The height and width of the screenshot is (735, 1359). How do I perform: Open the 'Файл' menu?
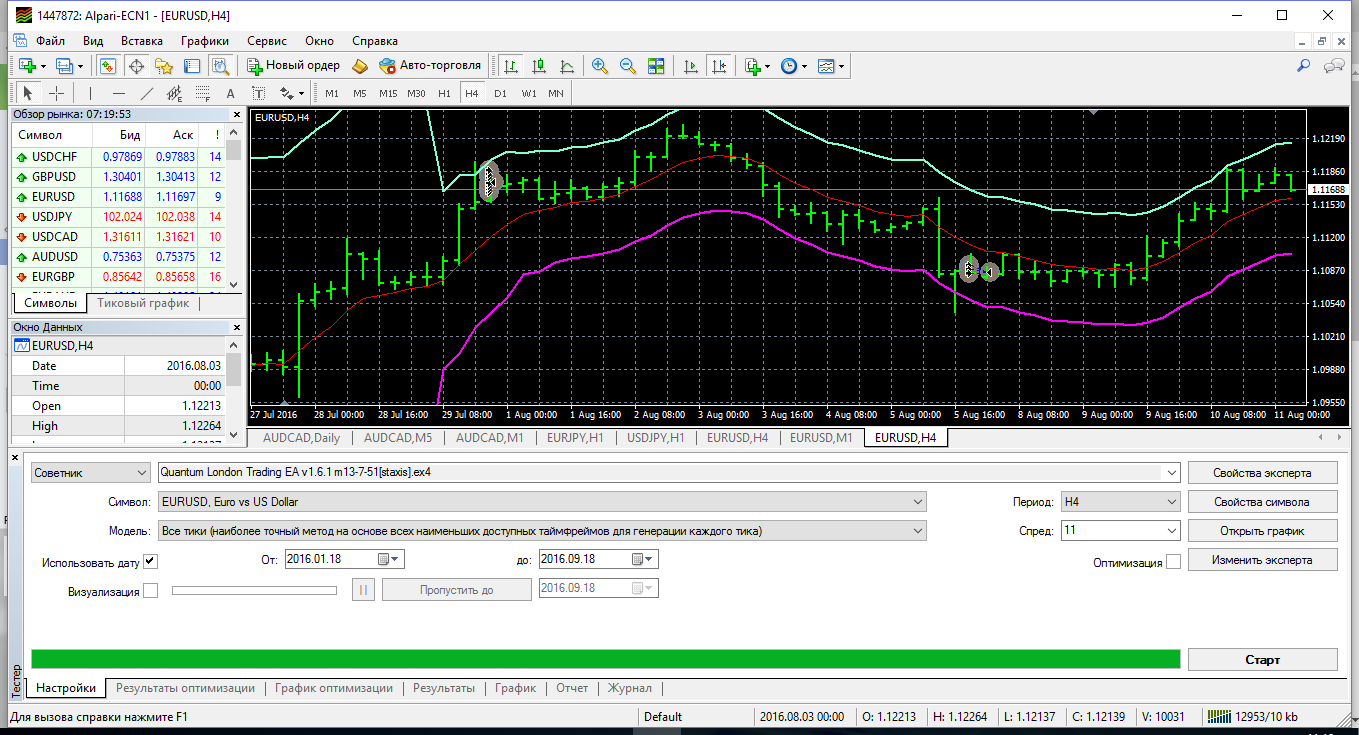click(x=50, y=41)
